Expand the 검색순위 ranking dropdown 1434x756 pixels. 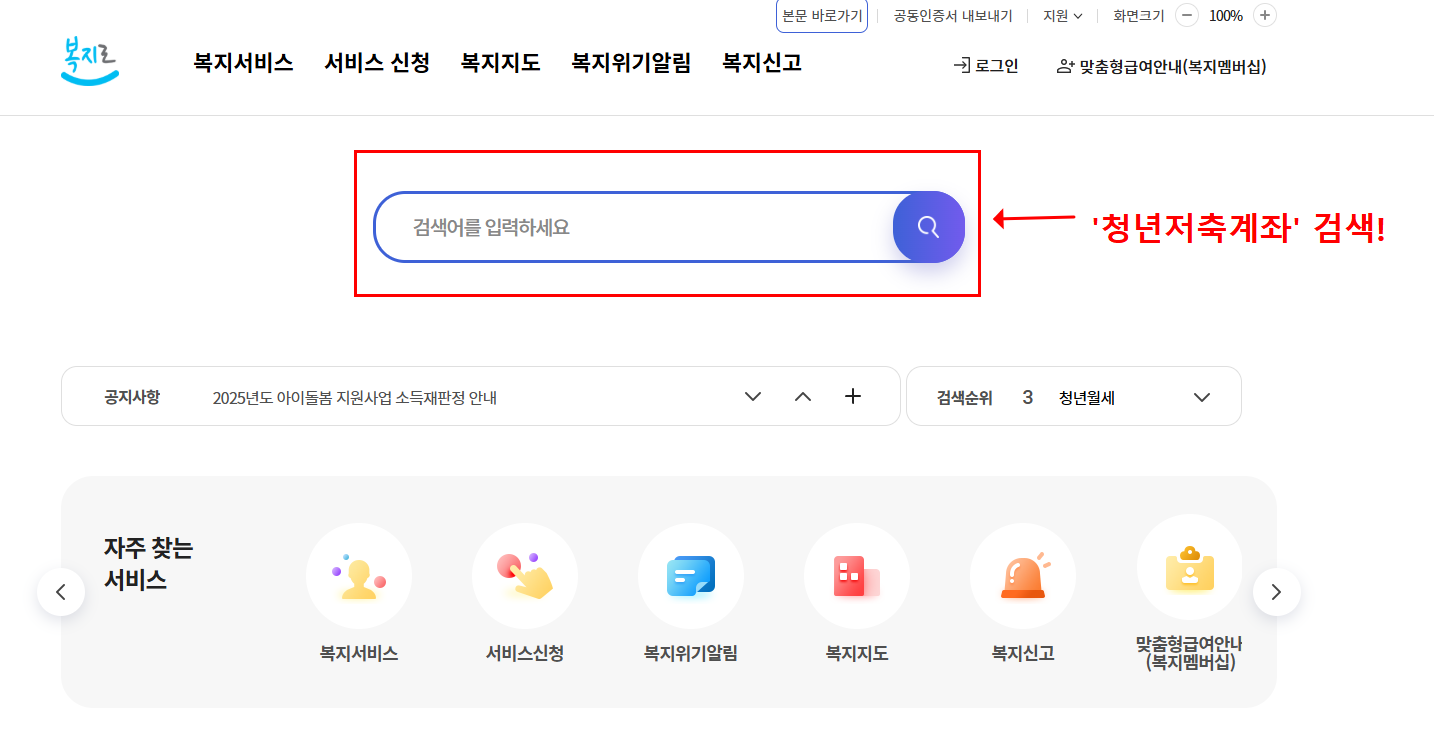[x=1201, y=396]
